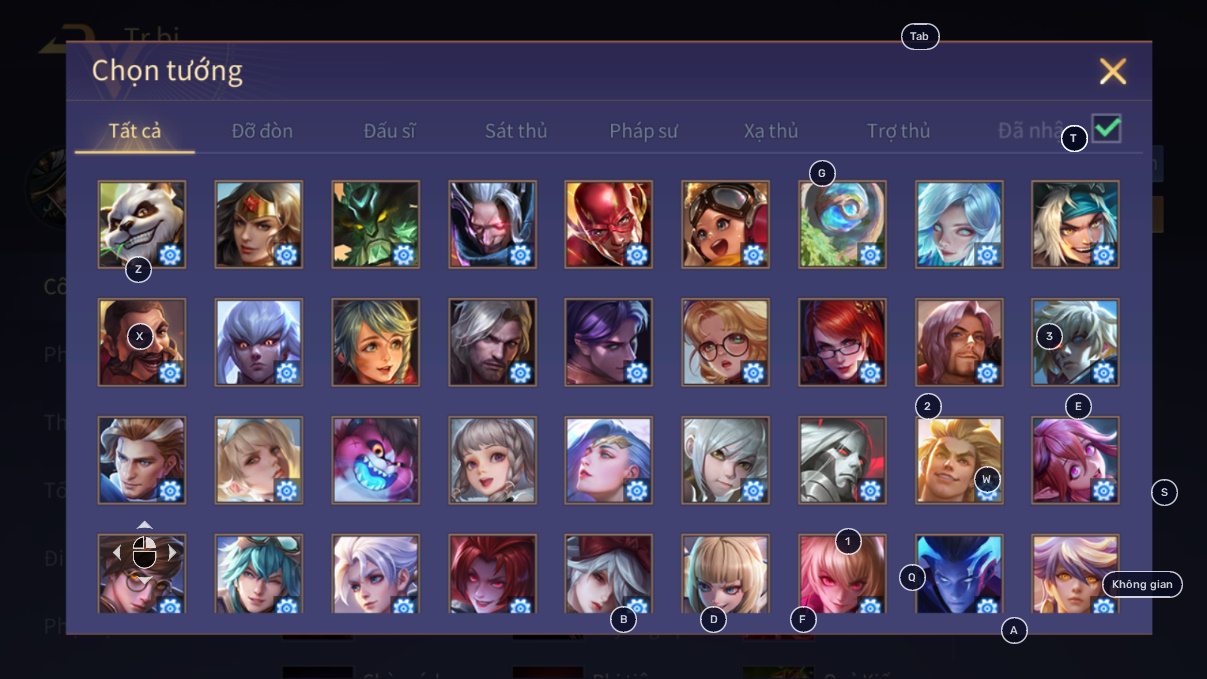This screenshot has width=1207, height=679.
Task: Pick the blue demon-faced hero portrait
Action: click(x=959, y=574)
